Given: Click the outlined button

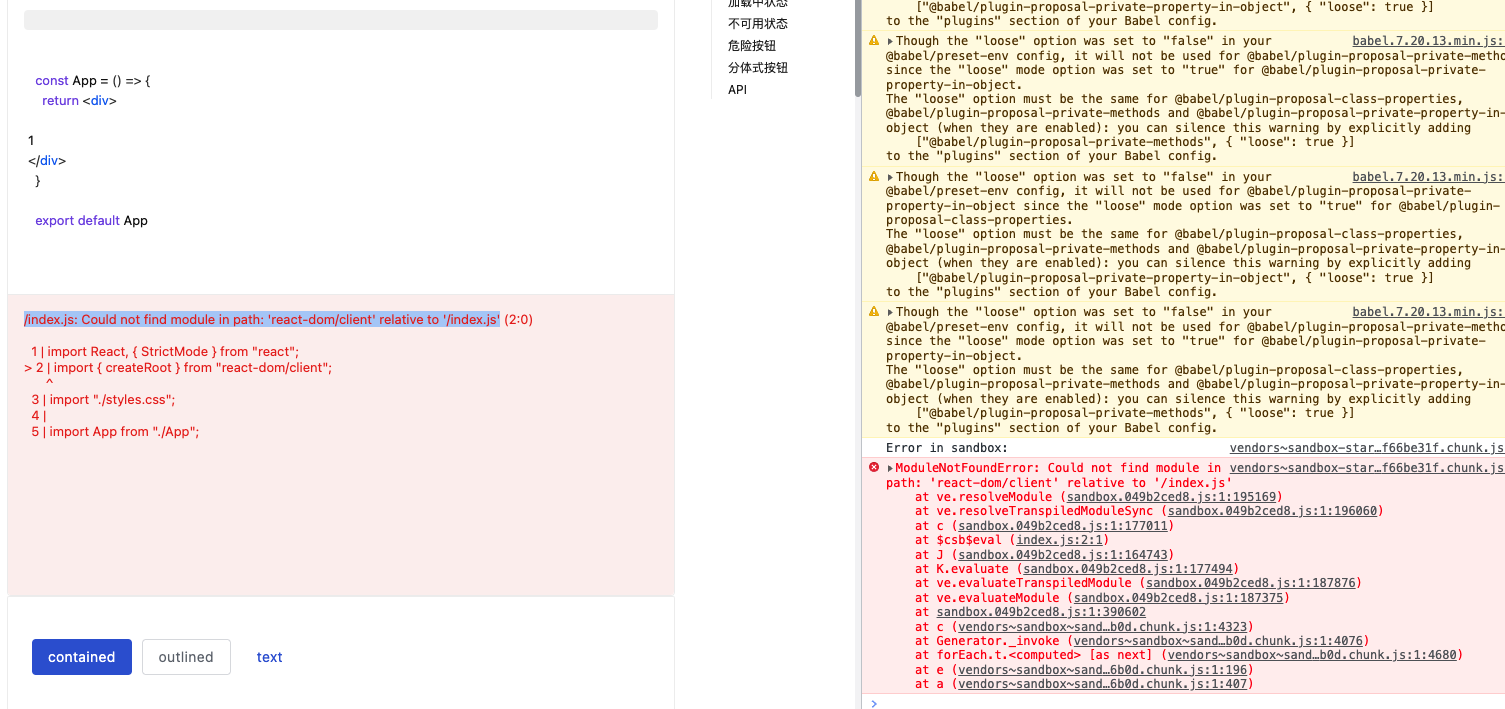Looking at the screenshot, I should pos(186,657).
